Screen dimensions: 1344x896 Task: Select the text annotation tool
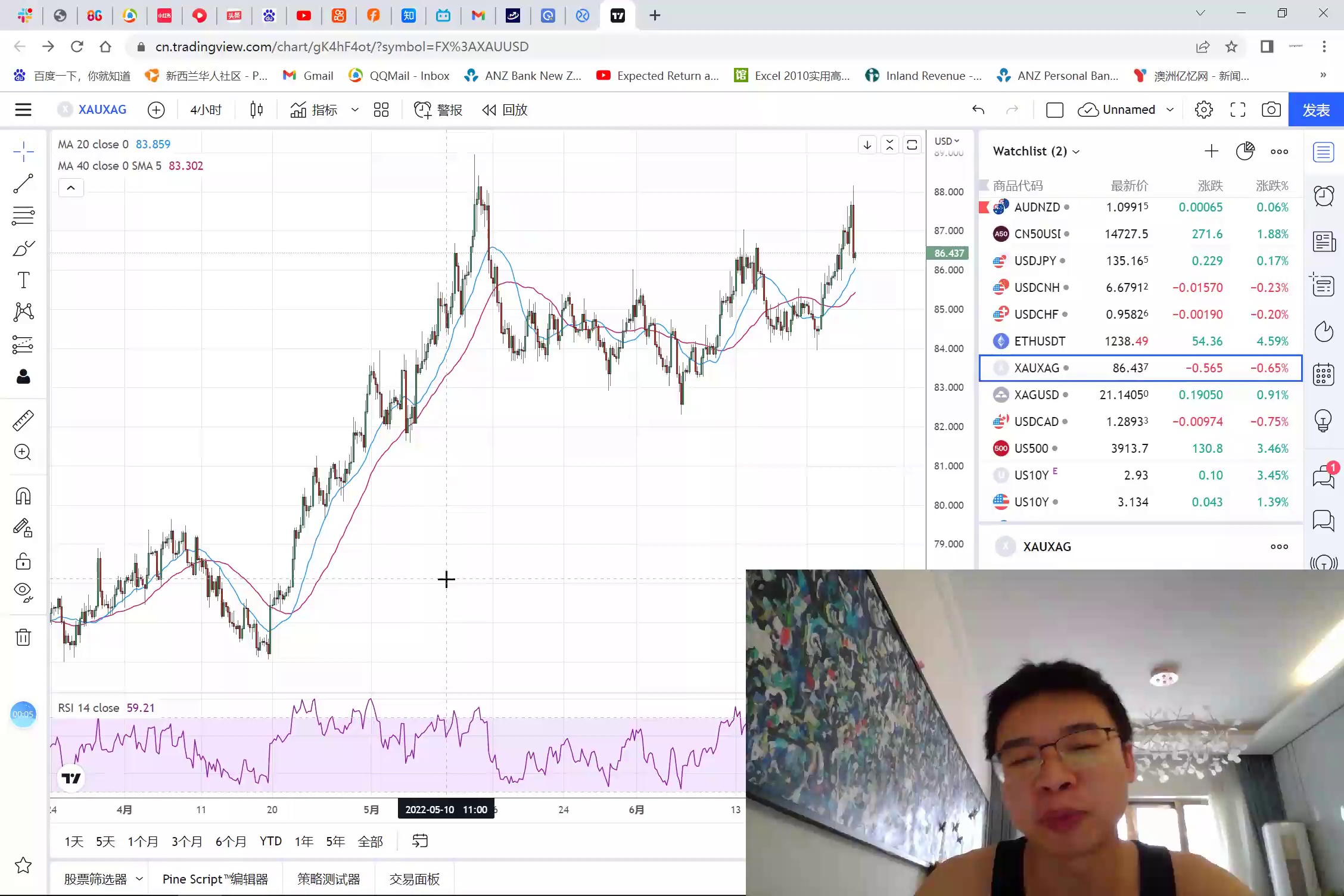pos(23,280)
